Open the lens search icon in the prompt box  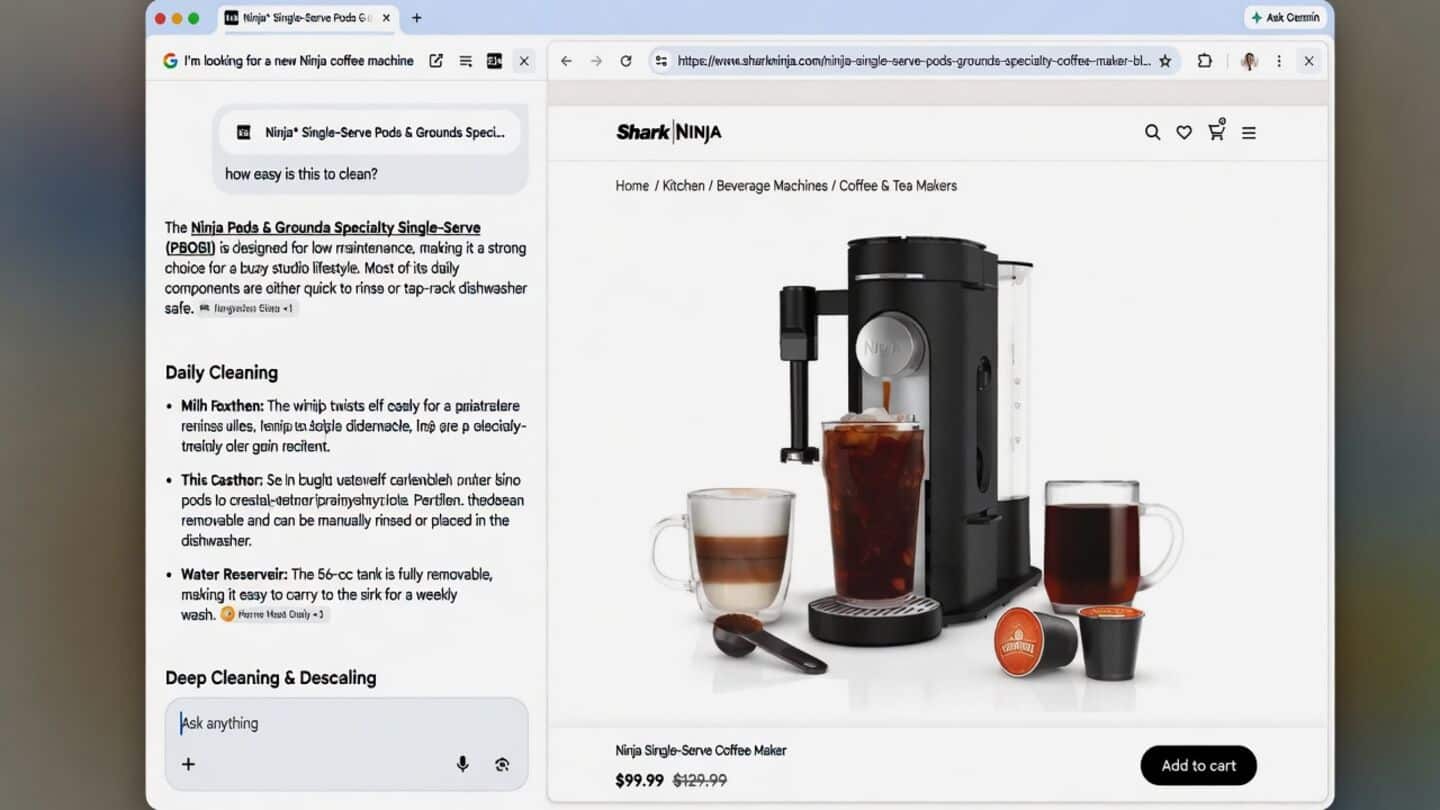[502, 764]
